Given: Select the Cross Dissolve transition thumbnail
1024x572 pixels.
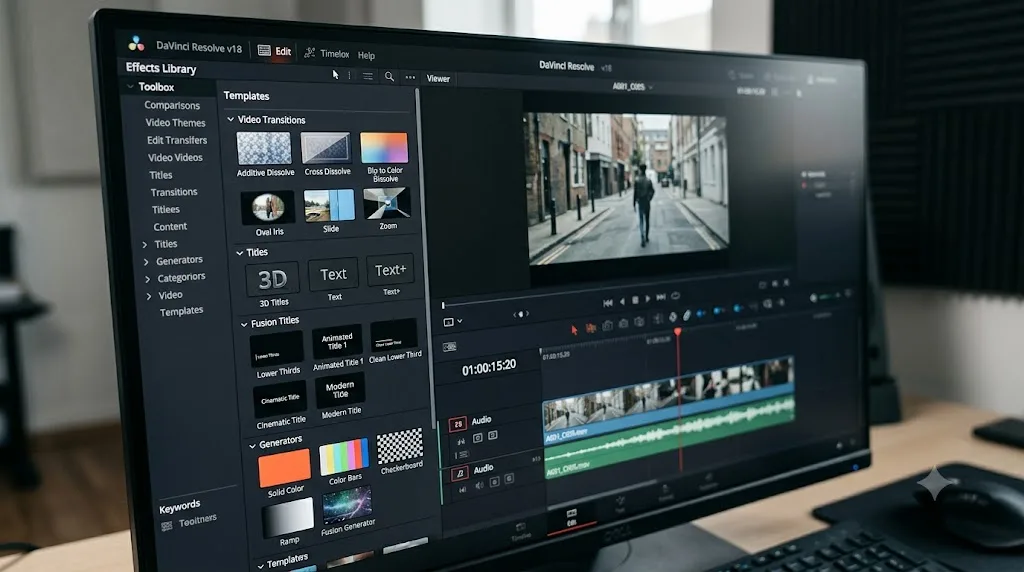Looking at the screenshot, I should (326, 148).
